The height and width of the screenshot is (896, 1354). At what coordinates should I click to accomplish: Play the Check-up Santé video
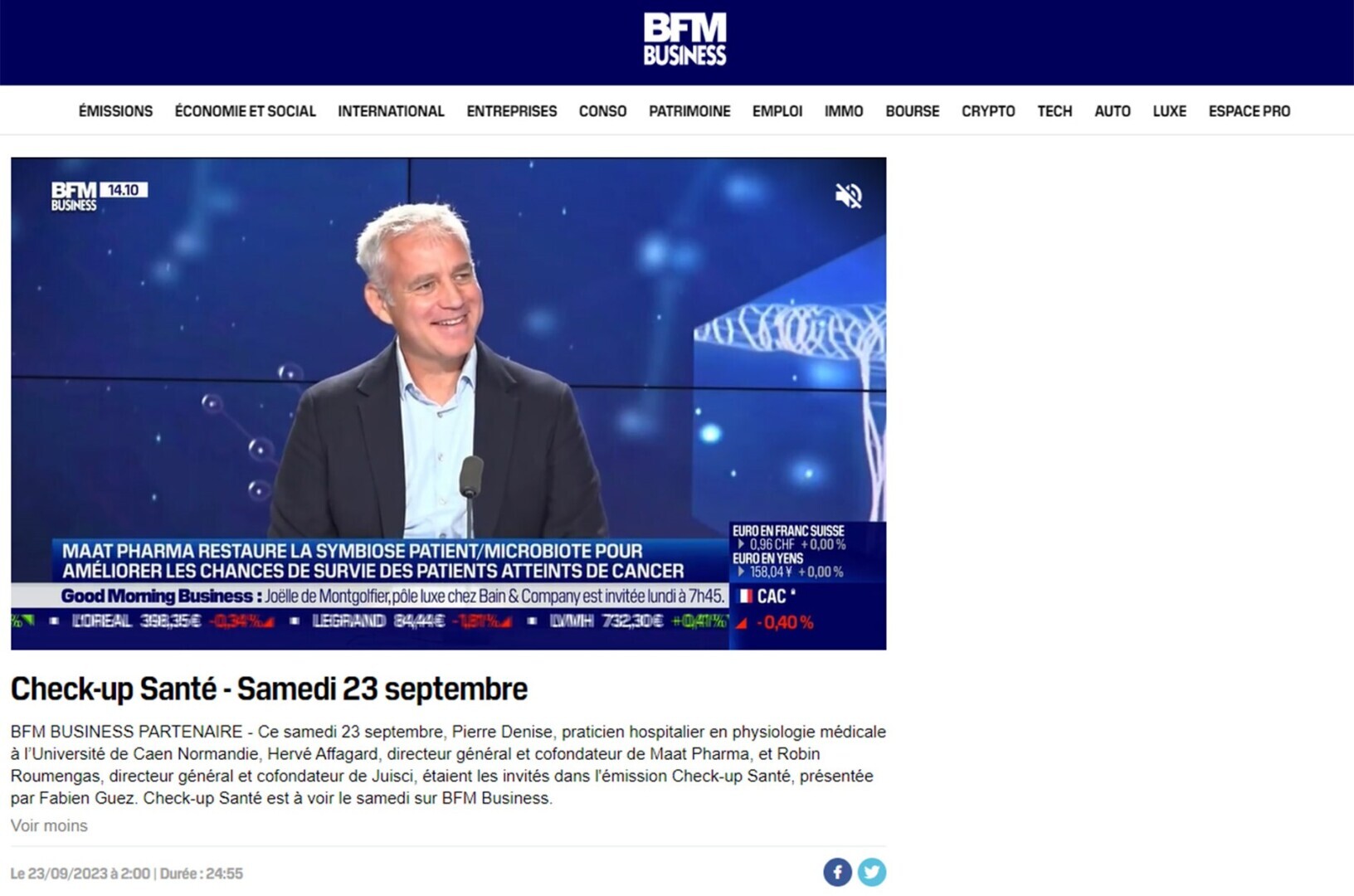pos(448,403)
